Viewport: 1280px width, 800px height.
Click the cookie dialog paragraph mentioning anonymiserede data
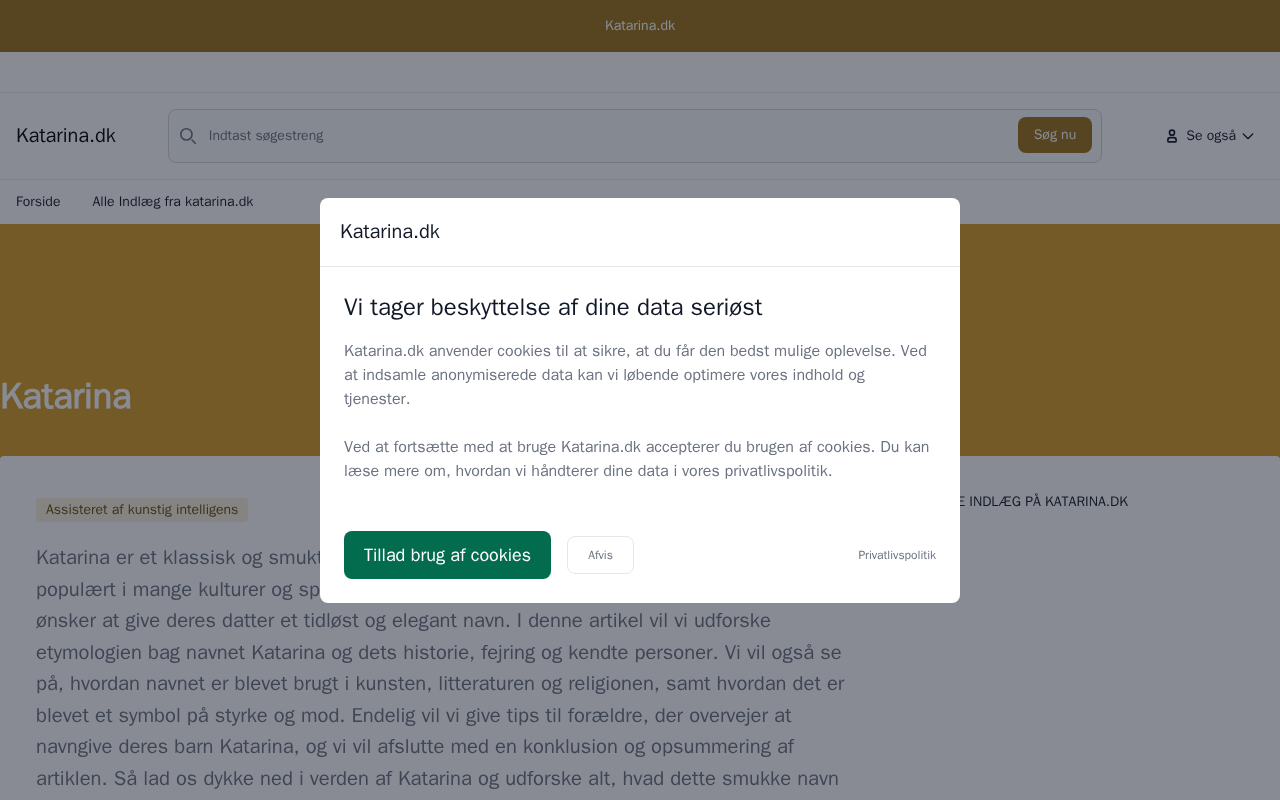[x=635, y=375]
